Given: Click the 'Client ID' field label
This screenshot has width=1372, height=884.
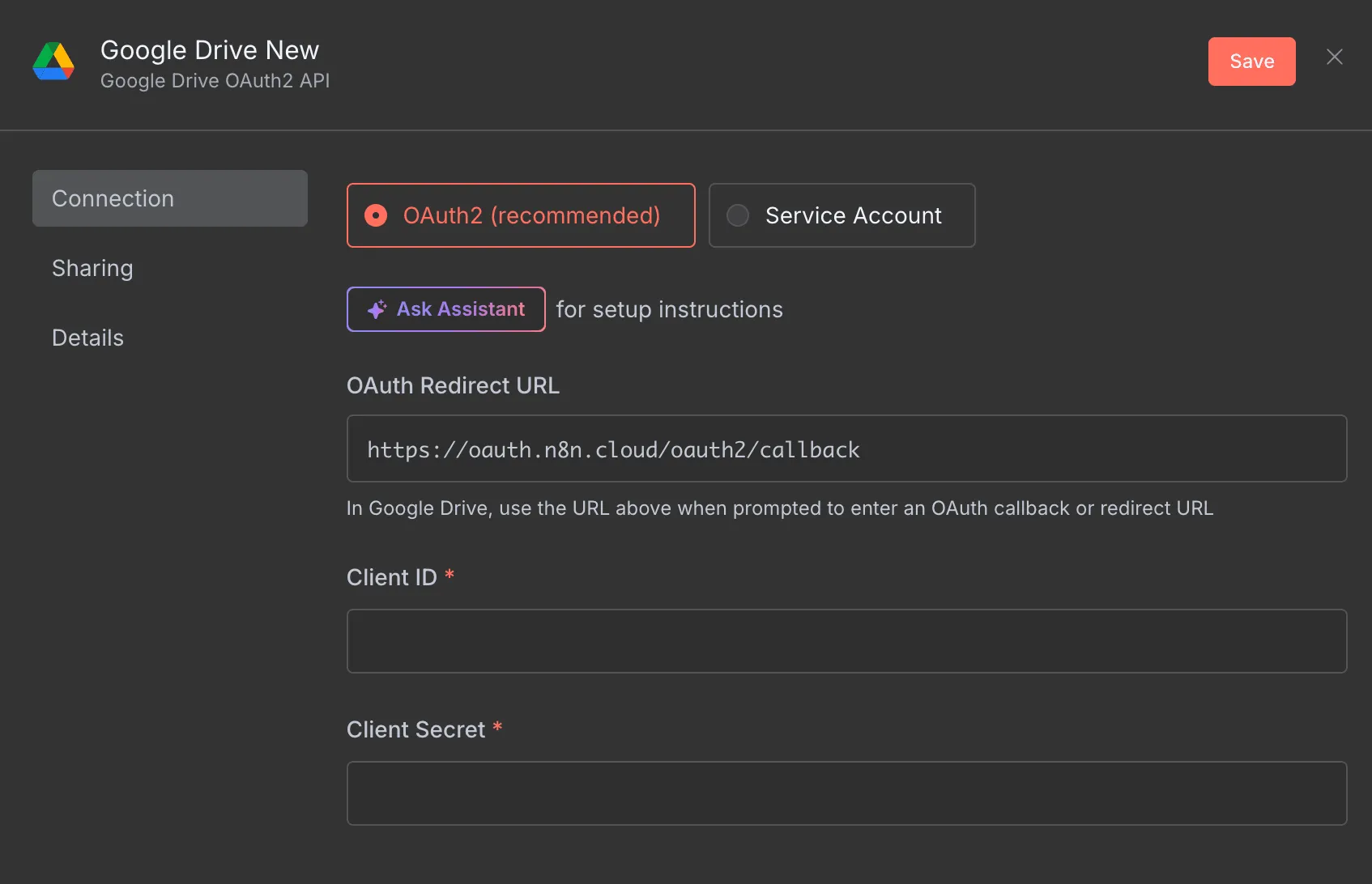Looking at the screenshot, I should click(x=391, y=577).
